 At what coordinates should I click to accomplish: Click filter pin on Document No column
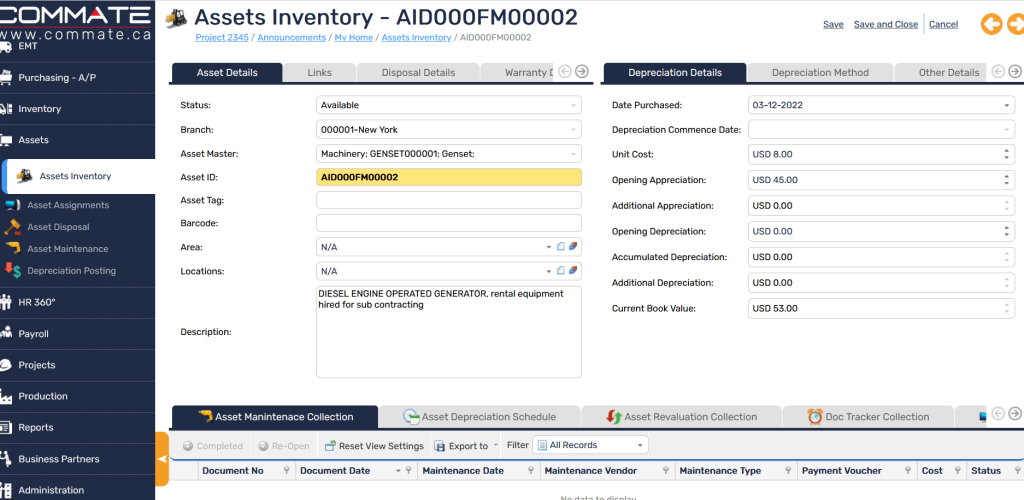pos(286,471)
